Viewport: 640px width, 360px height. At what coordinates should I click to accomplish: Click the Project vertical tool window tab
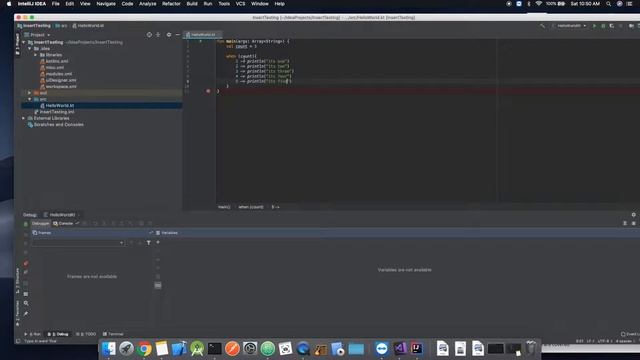click(17, 44)
